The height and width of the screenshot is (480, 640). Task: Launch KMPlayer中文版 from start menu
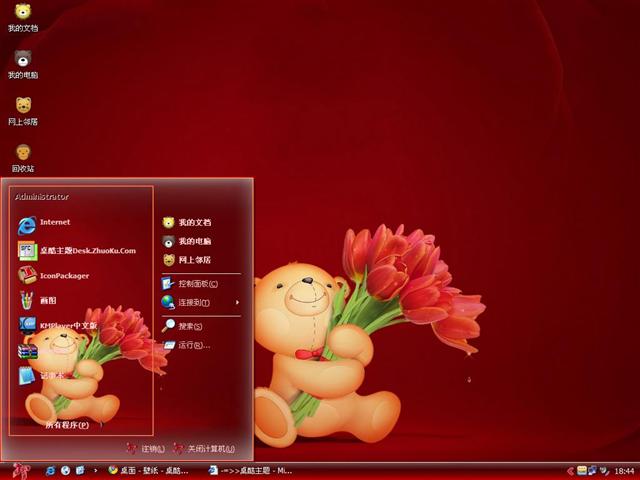coord(57,325)
